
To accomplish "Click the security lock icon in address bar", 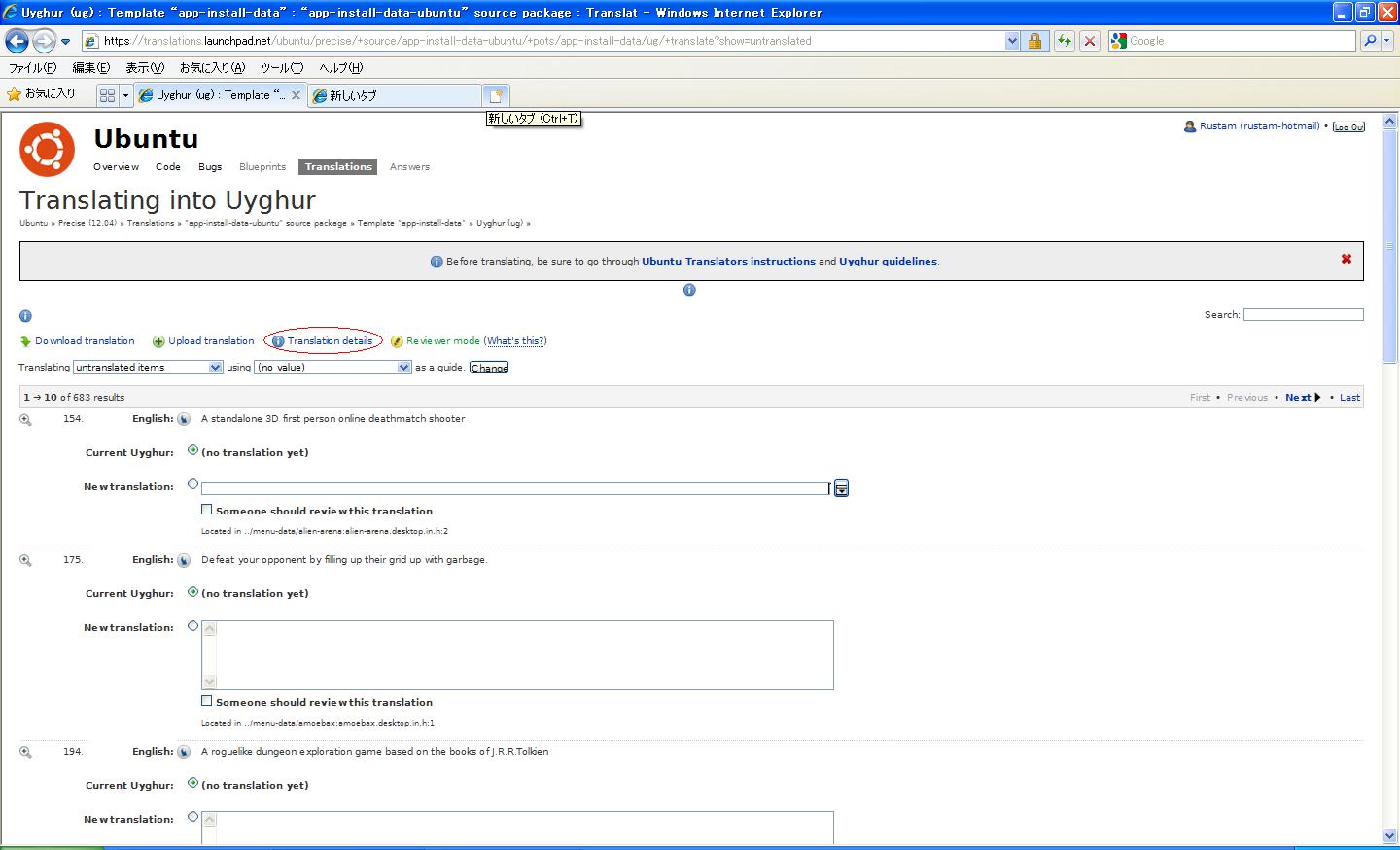I will [x=1034, y=41].
